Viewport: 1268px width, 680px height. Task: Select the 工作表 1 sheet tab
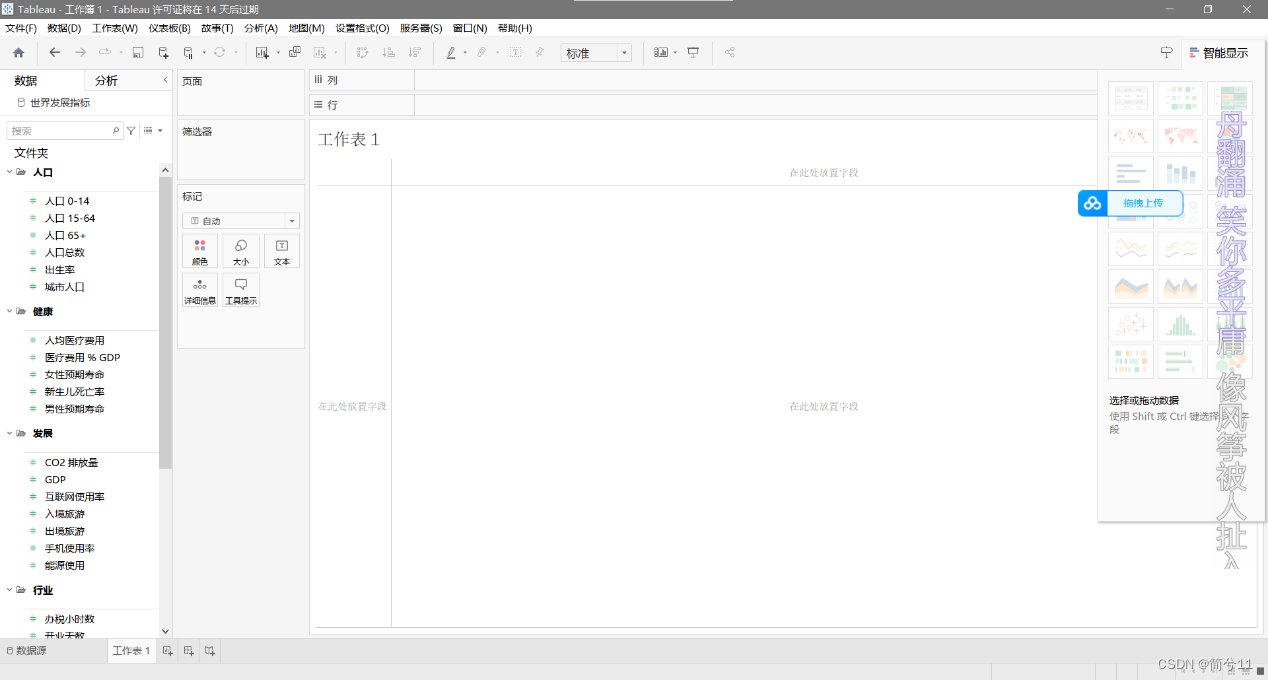[131, 651]
